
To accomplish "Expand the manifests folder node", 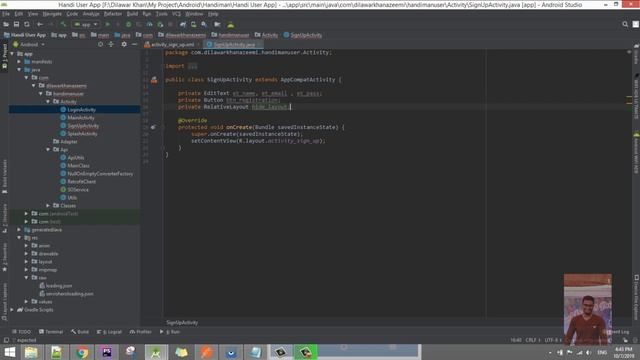I will (19, 62).
